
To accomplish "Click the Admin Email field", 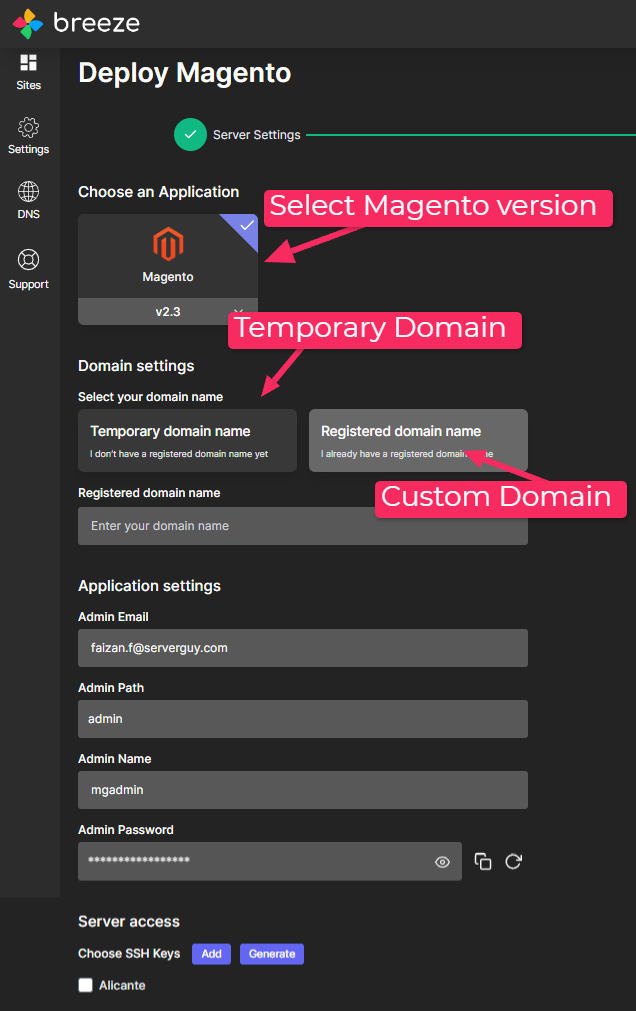I will click(303, 648).
